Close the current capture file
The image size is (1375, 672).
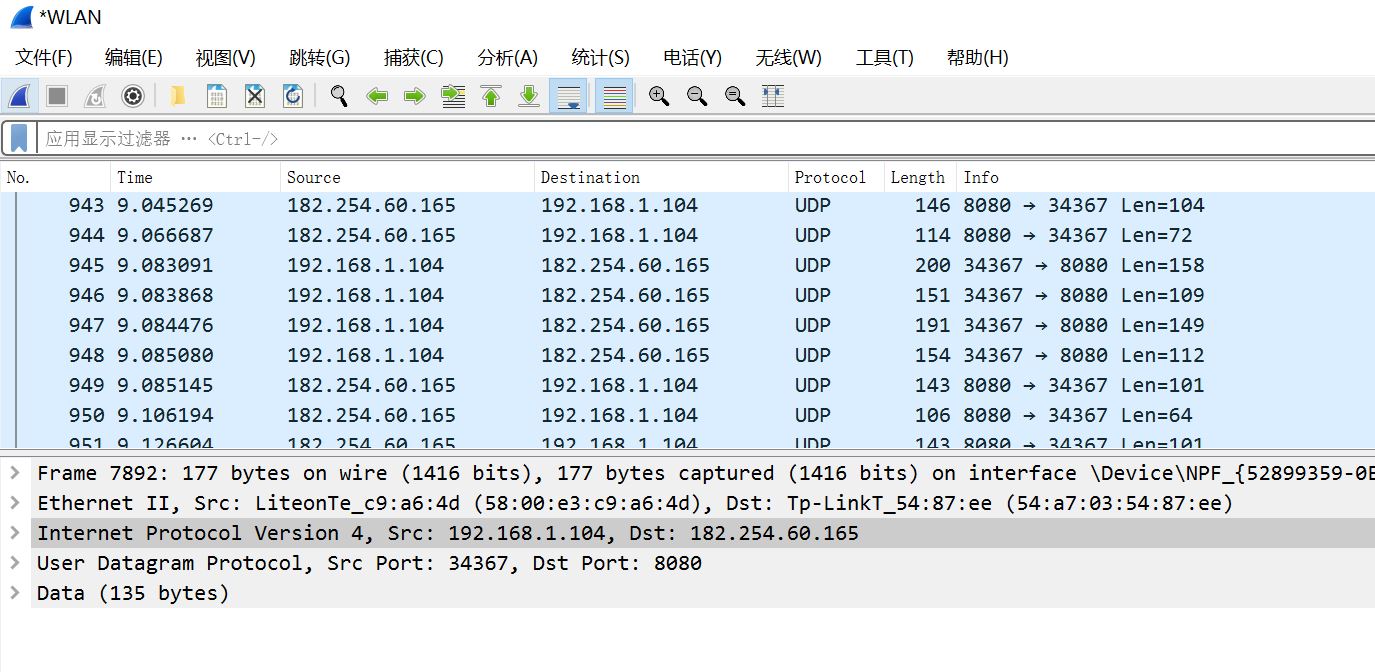(255, 96)
